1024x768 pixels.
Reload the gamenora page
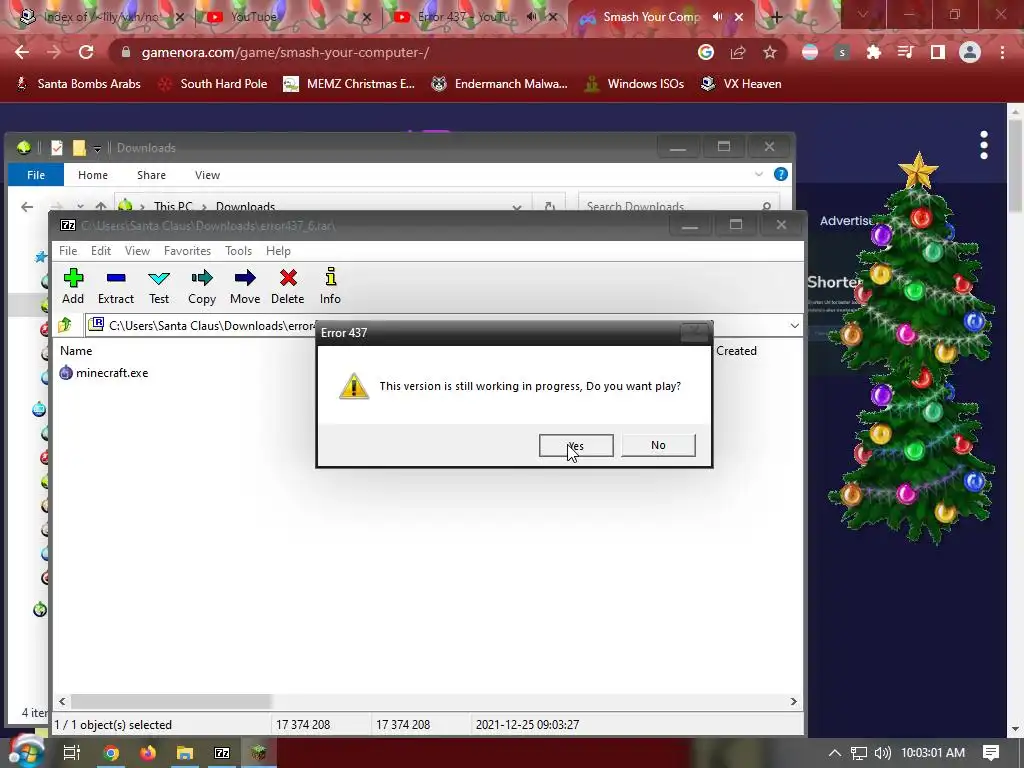point(86,52)
